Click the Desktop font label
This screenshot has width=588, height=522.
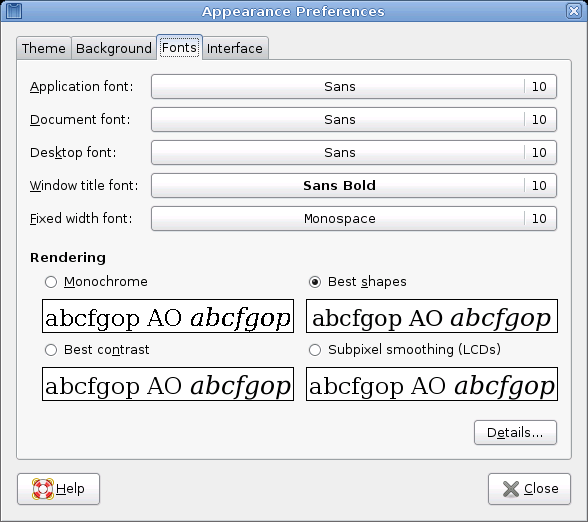click(73, 153)
